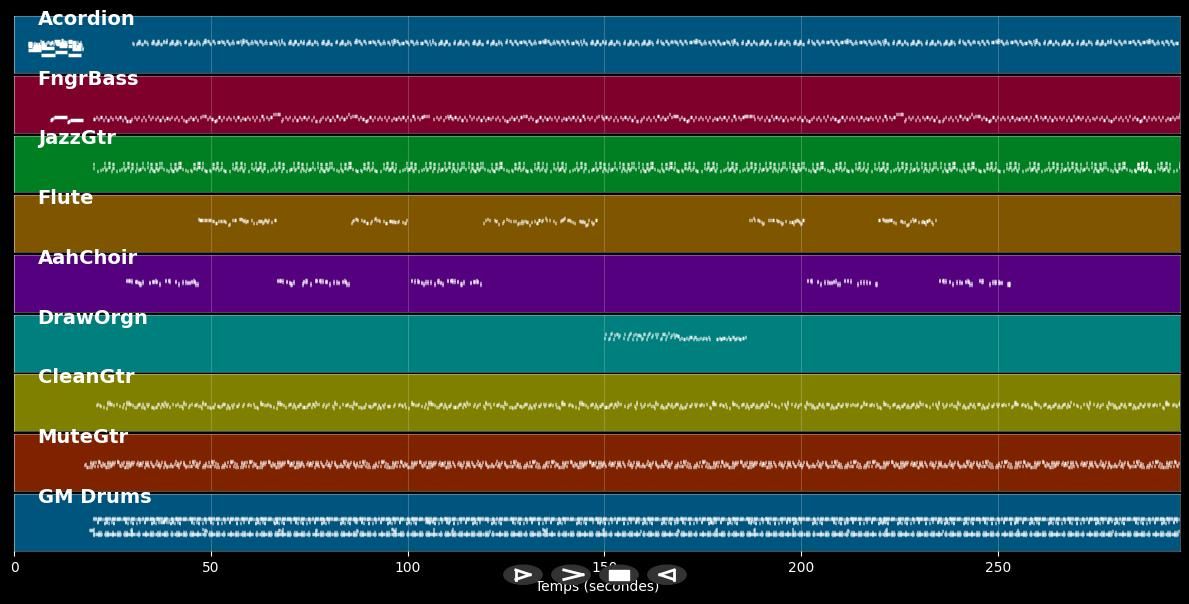
Task: Click the 100 seconds axis tick label
Action: coord(408,568)
